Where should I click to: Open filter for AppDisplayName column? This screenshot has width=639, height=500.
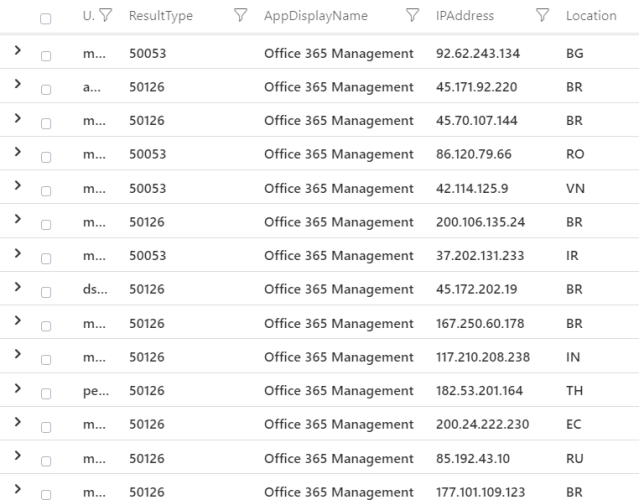tap(412, 16)
